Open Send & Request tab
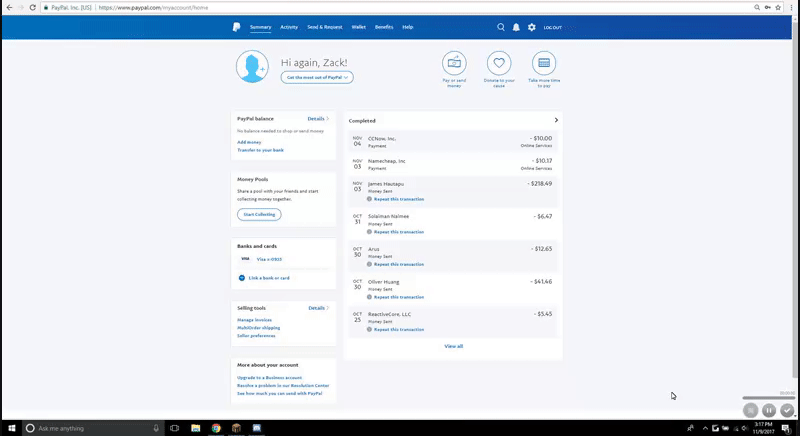Viewport: 800px width, 436px height. point(324,27)
